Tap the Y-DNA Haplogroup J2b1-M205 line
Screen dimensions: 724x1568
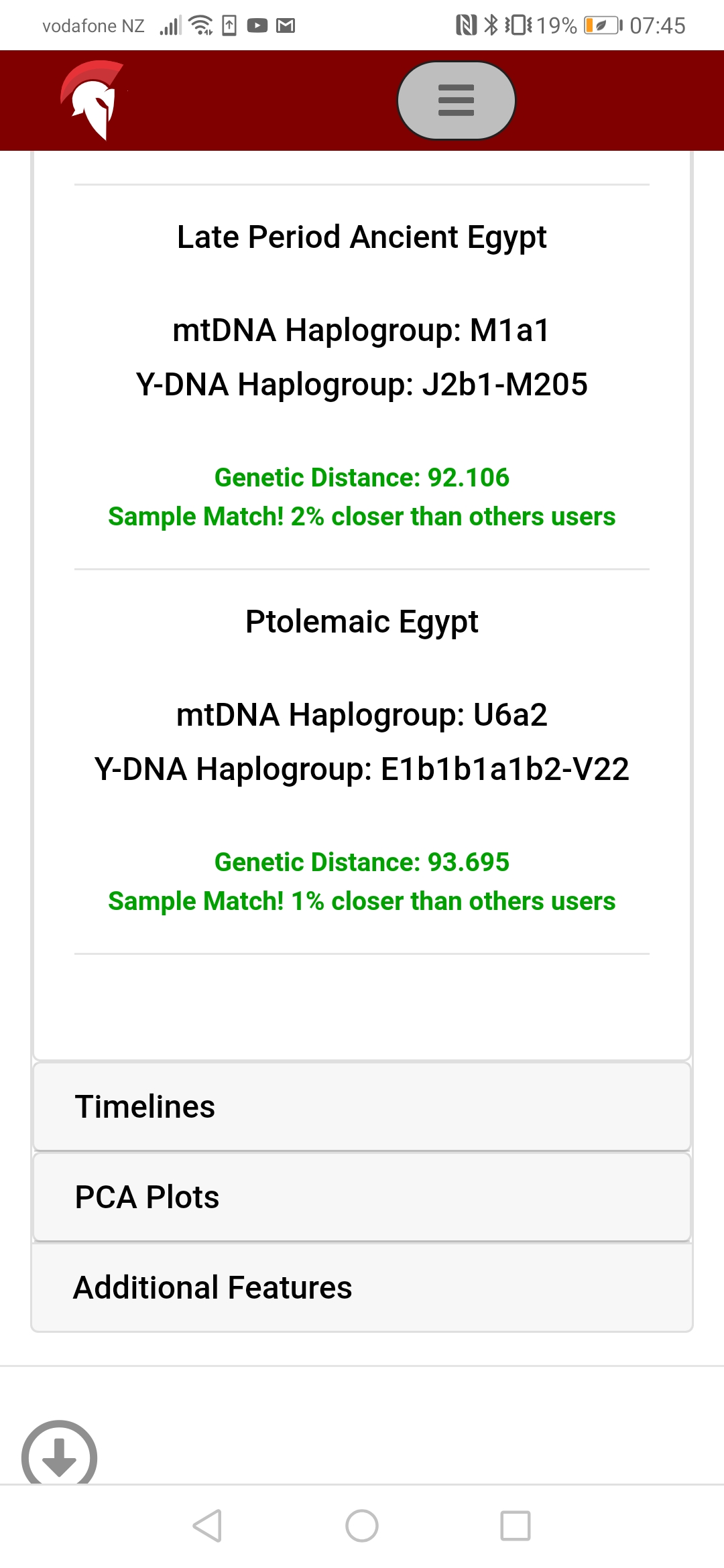tap(362, 385)
